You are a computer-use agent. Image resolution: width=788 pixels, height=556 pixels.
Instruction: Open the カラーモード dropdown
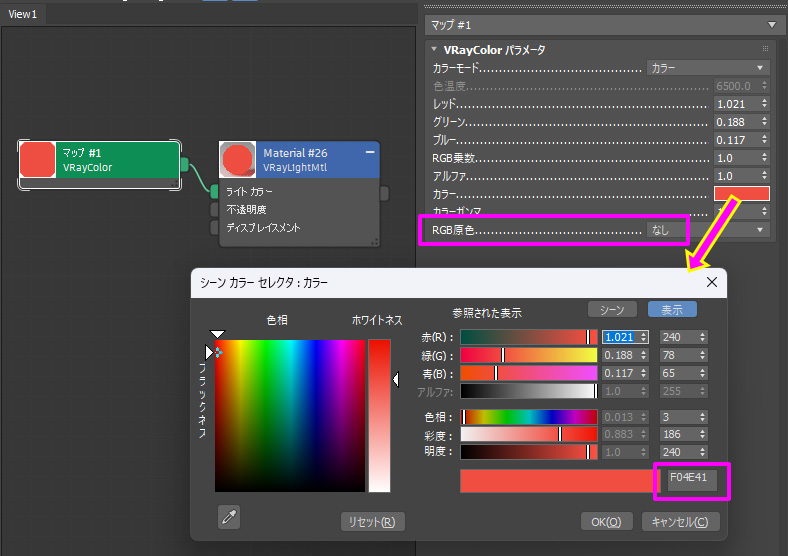[x=708, y=68]
